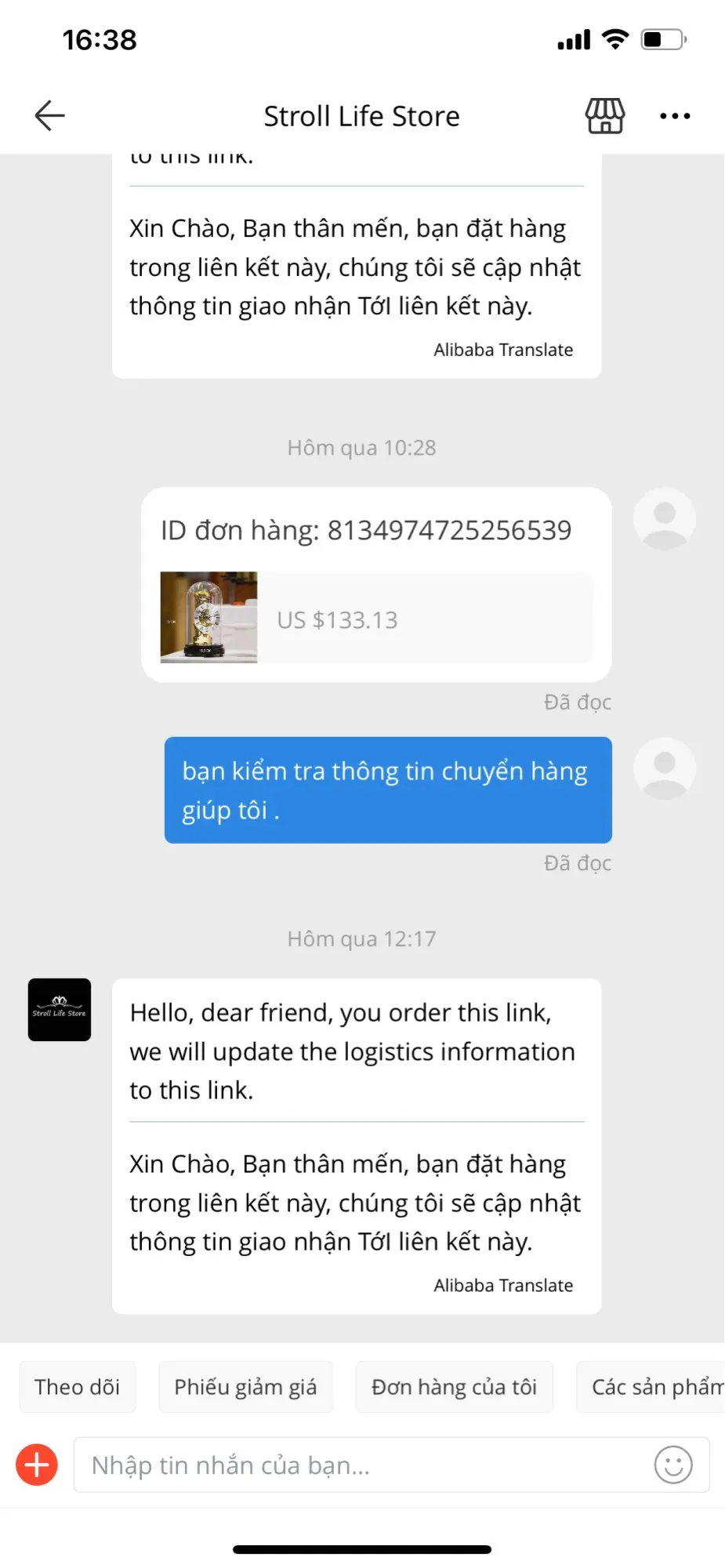The image size is (725, 1568).
Task: Tap the back arrow icon
Action: pyautogui.click(x=49, y=115)
